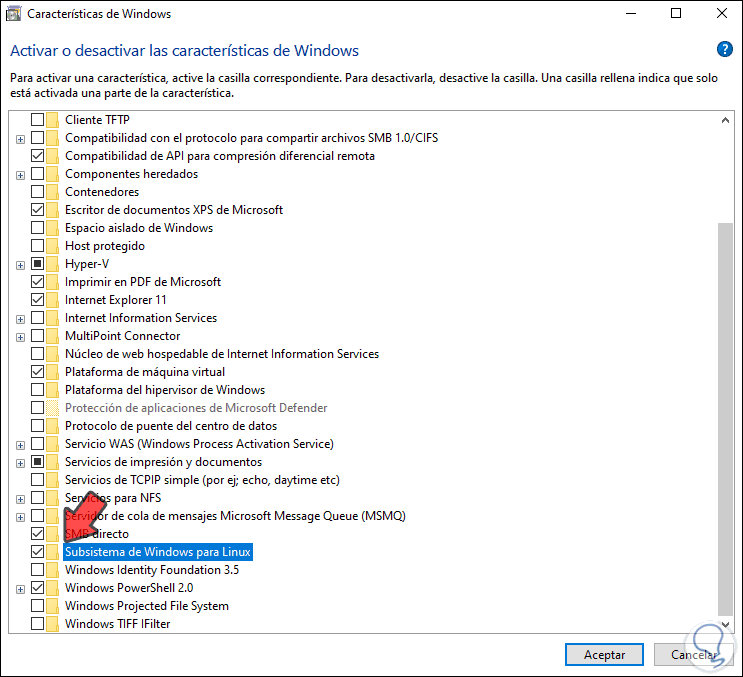The width and height of the screenshot is (743, 677).
Task: Check the Host protegido checkbox
Action: (37, 245)
